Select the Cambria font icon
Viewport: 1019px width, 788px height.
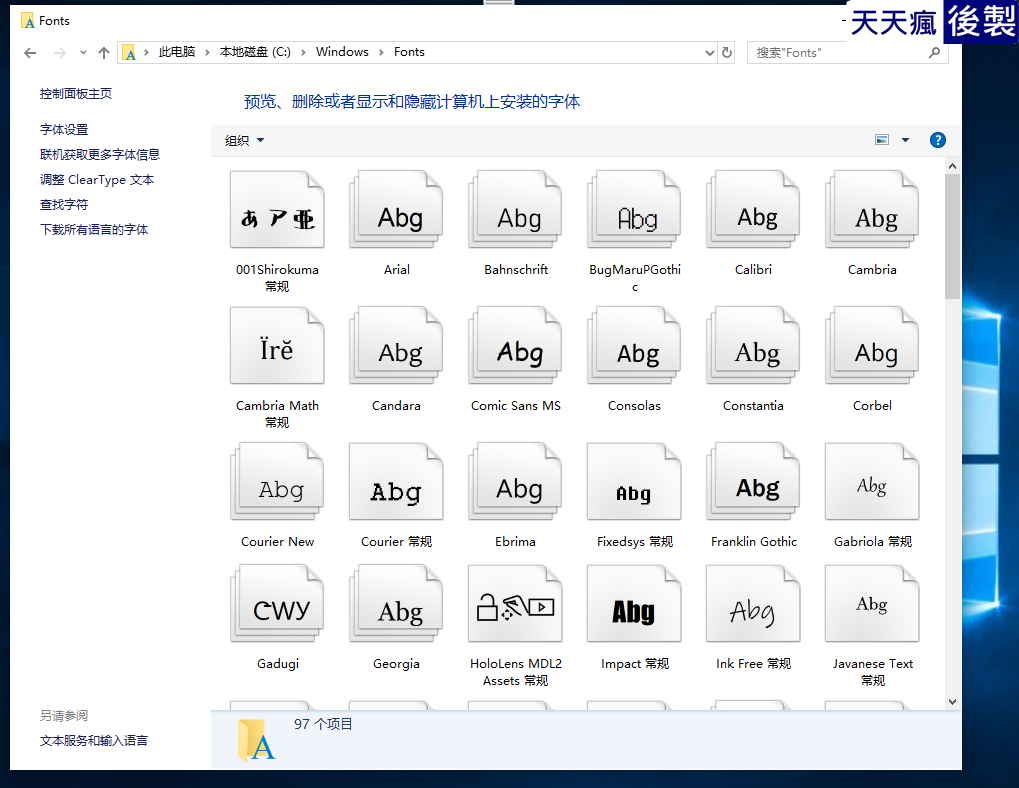[x=871, y=209]
